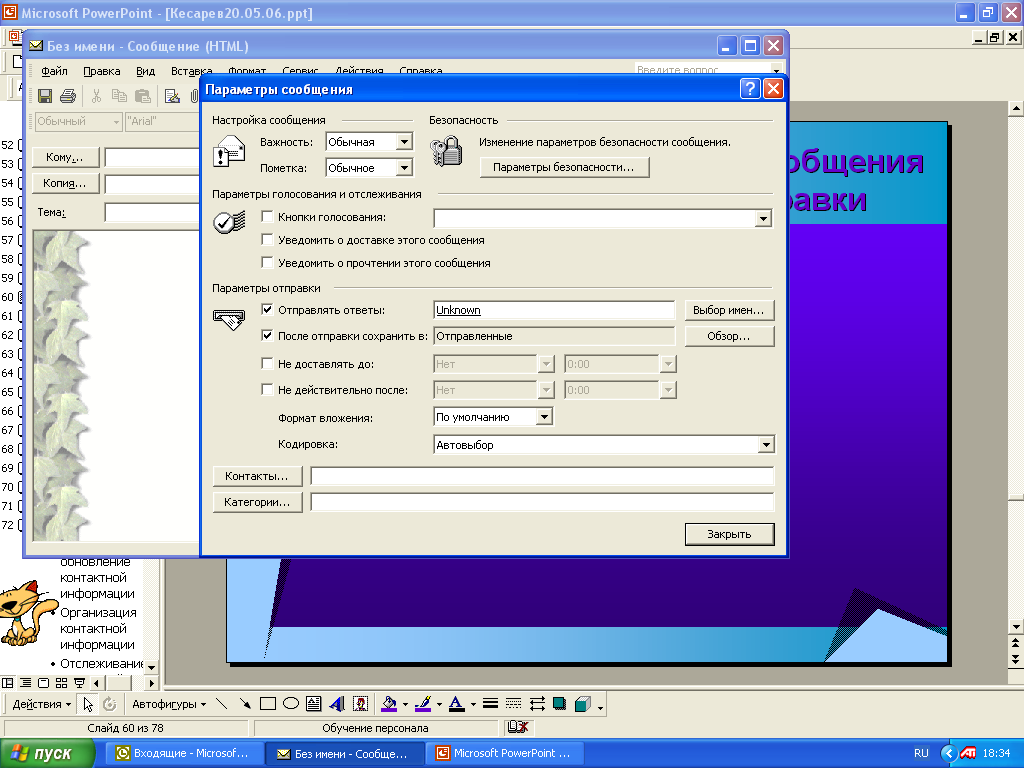
Task: Open Arrow Style options
Action: [x=537, y=703]
